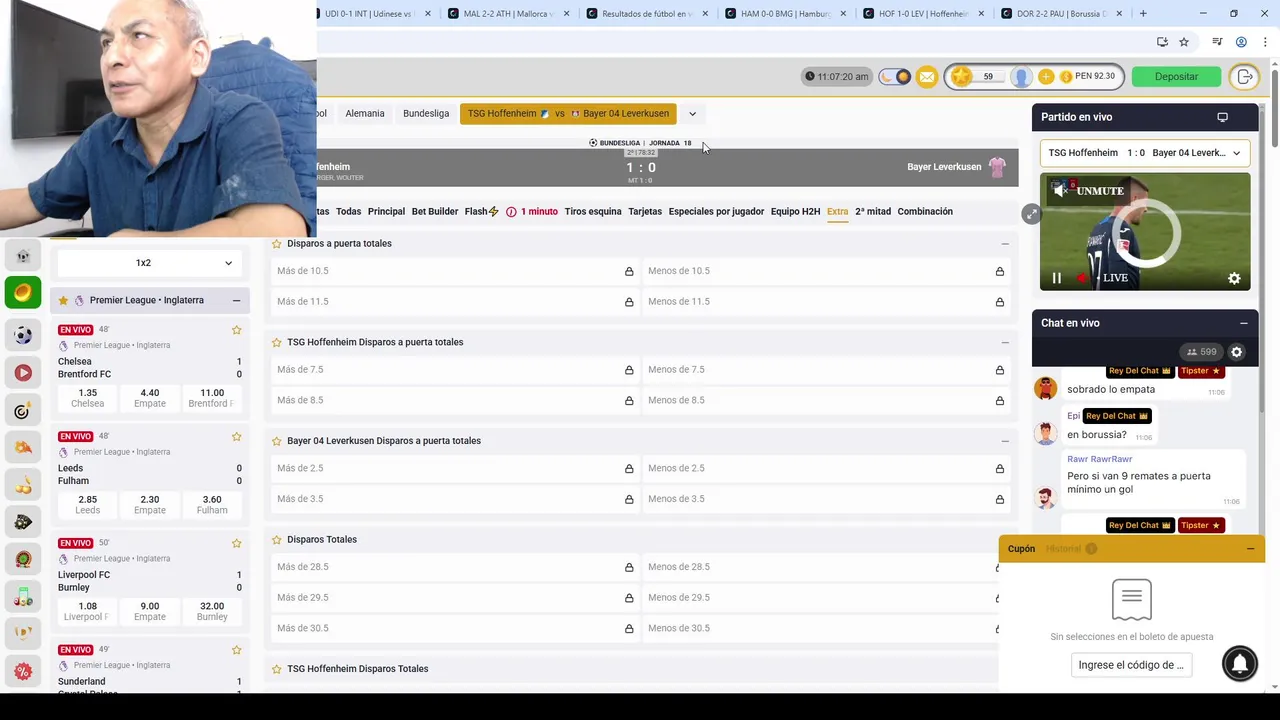The width and height of the screenshot is (1280, 720).
Task: Open Partido en vivo monitor icon
Action: (x=1222, y=117)
